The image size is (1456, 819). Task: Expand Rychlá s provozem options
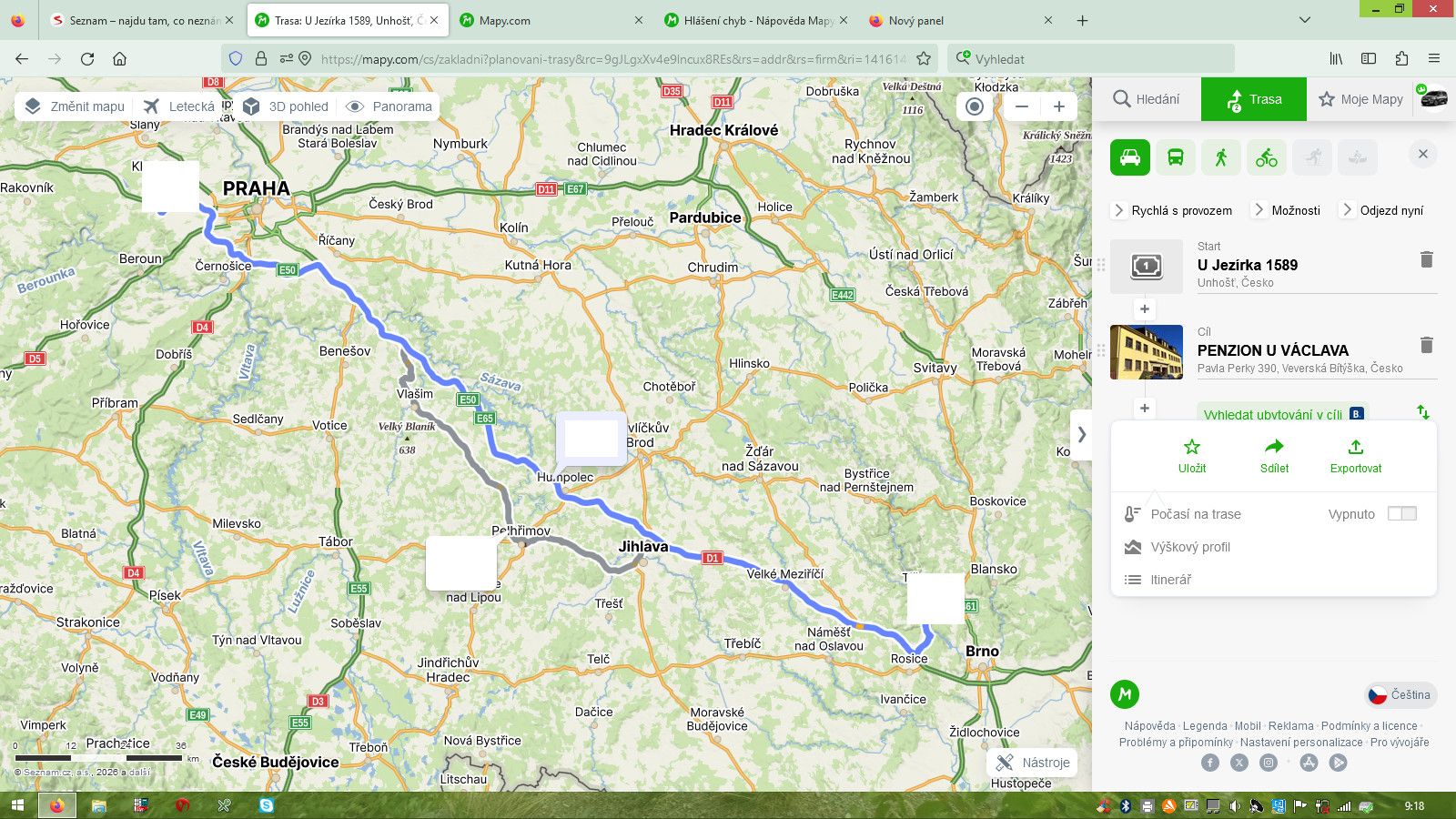(x=1172, y=210)
